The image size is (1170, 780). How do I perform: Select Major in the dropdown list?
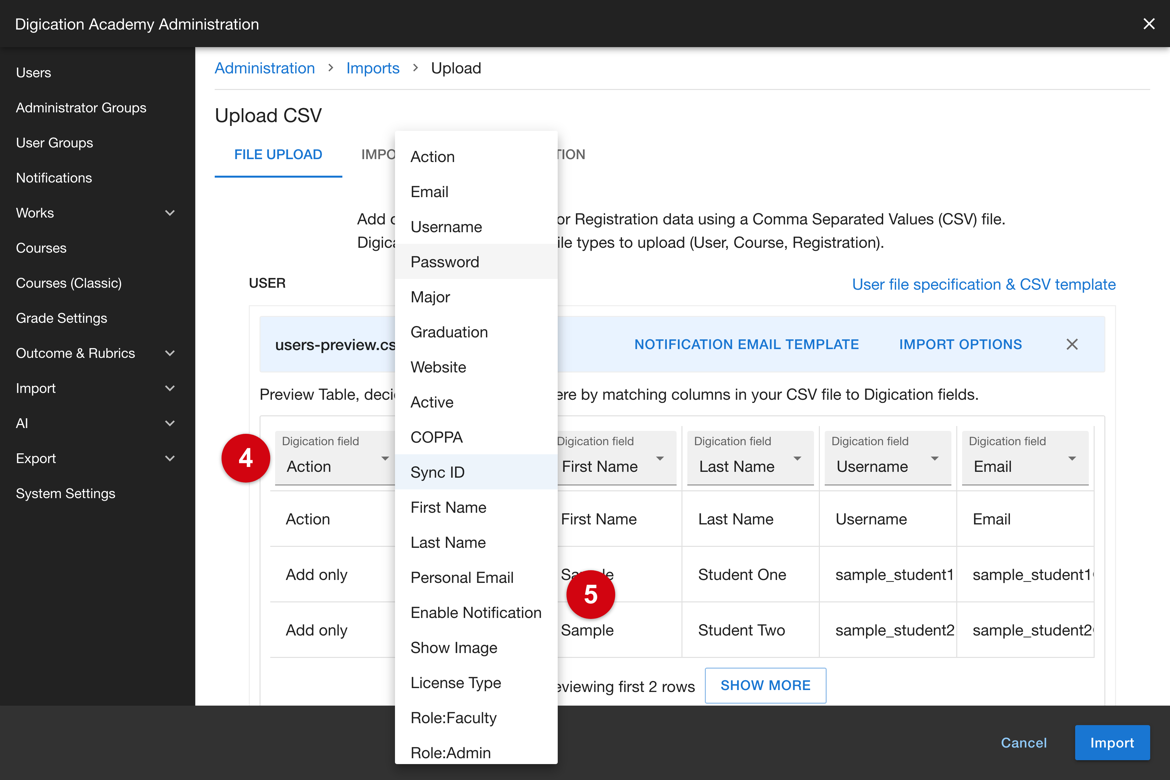tap(476, 297)
